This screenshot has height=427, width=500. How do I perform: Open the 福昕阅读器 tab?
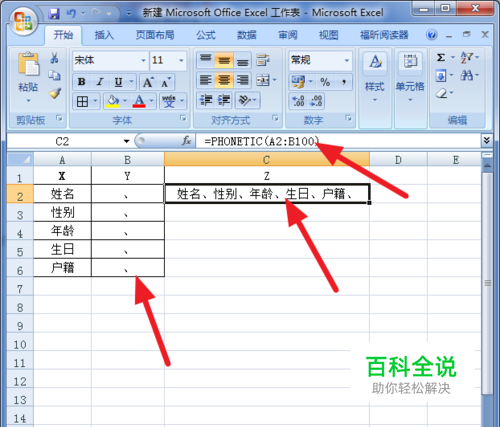pyautogui.click(x=384, y=35)
